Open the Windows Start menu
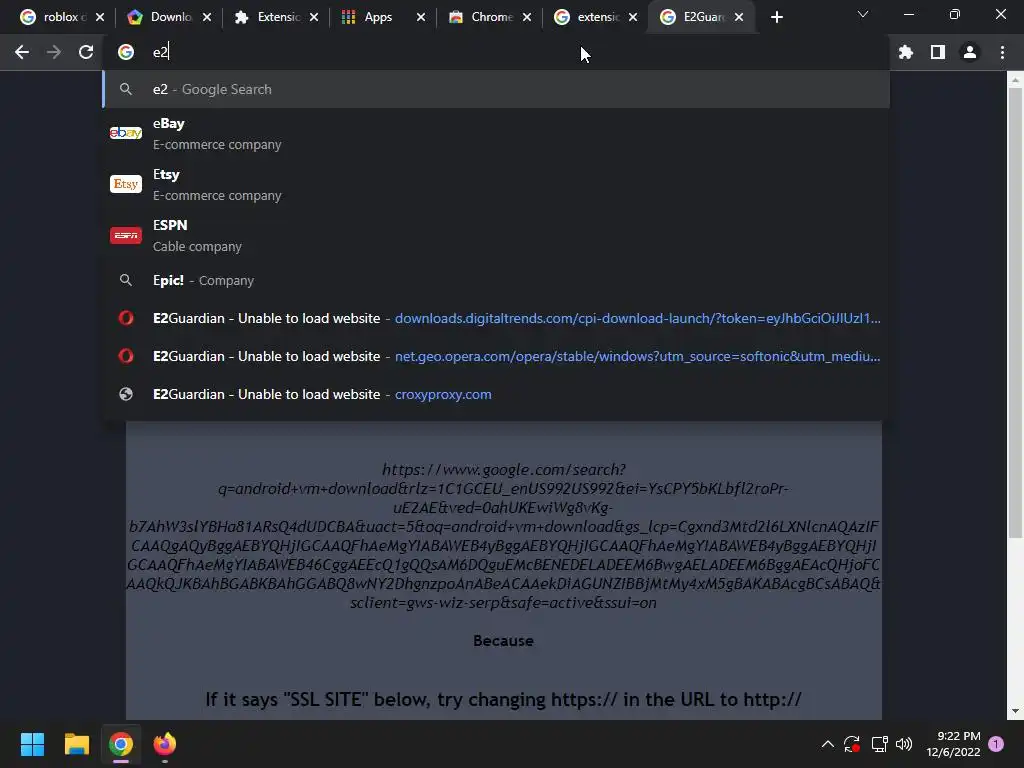Image resolution: width=1024 pixels, height=768 pixels. click(x=32, y=744)
